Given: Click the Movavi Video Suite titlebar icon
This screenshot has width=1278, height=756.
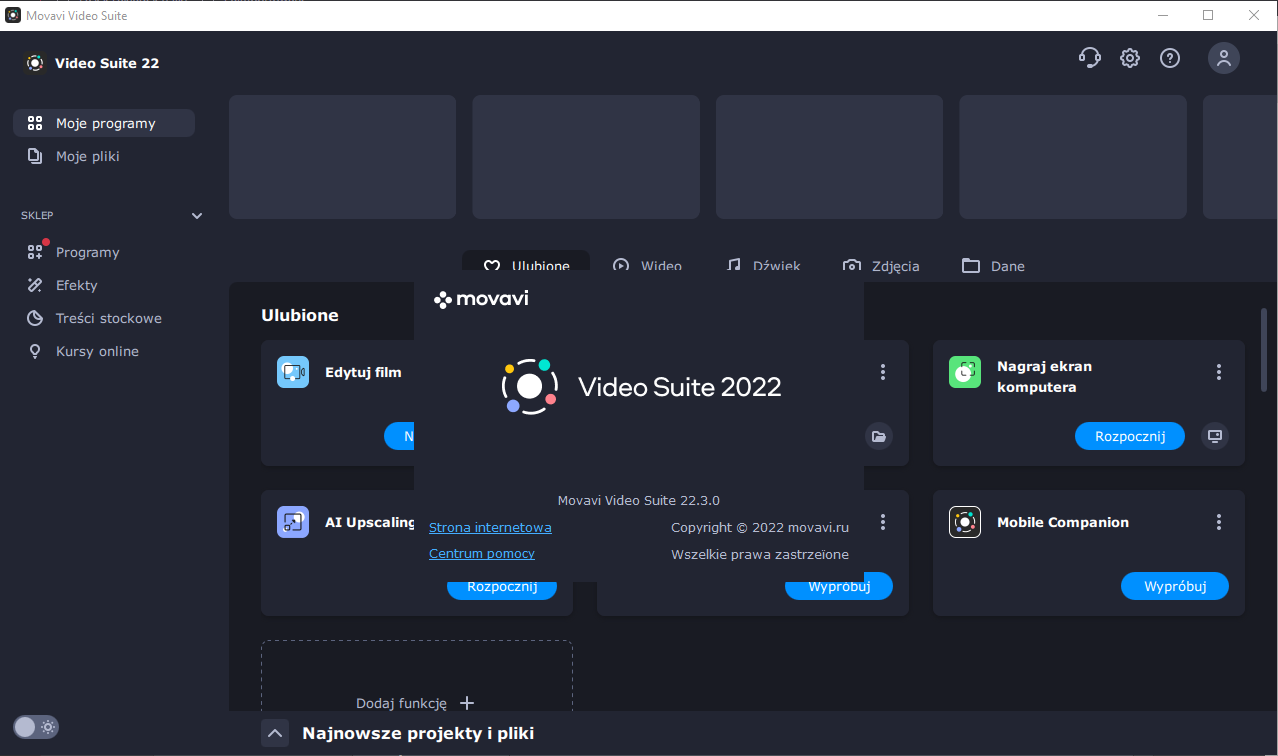Looking at the screenshot, I should point(13,15).
